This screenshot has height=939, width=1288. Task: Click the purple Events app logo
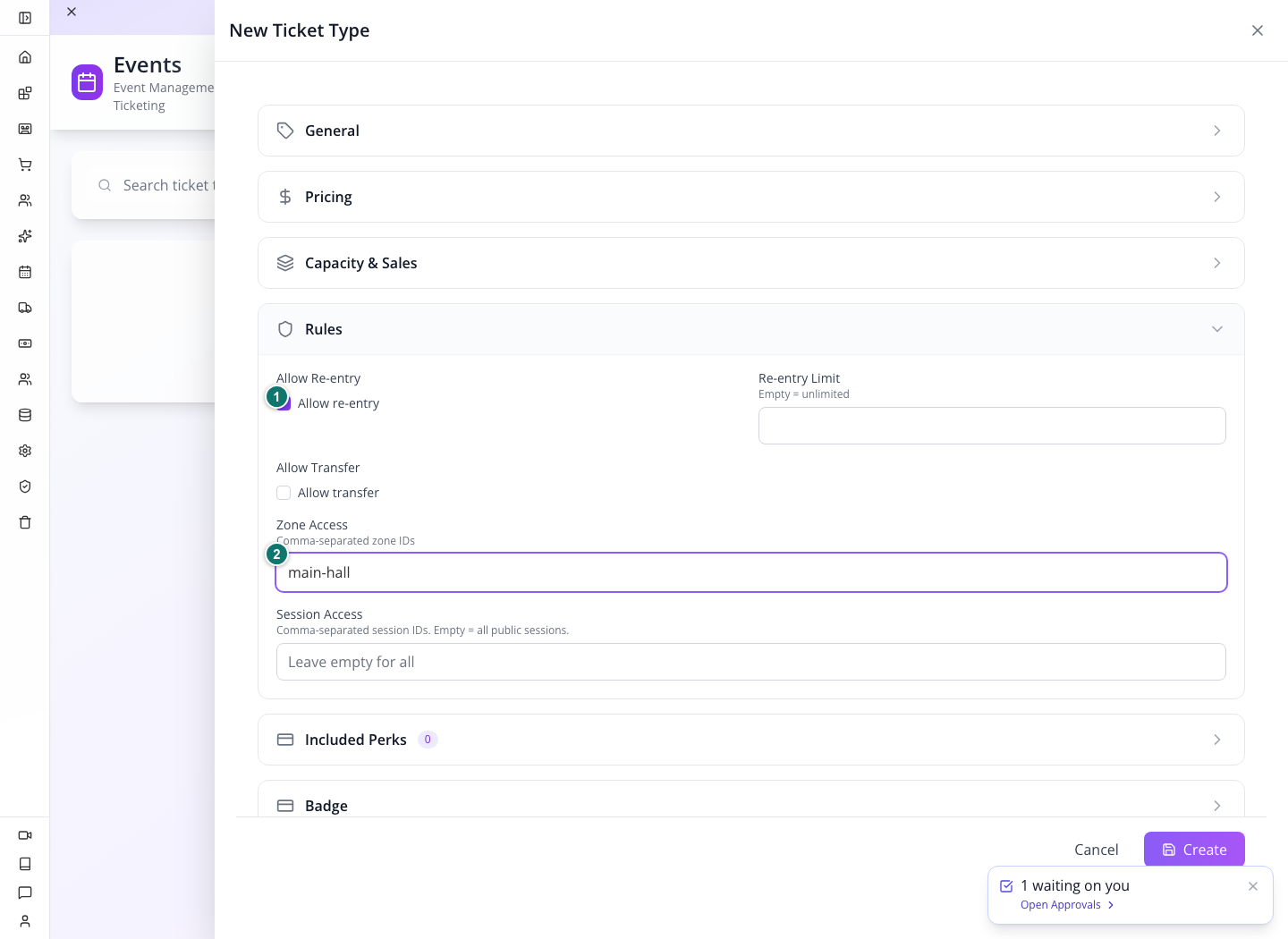pos(87,82)
